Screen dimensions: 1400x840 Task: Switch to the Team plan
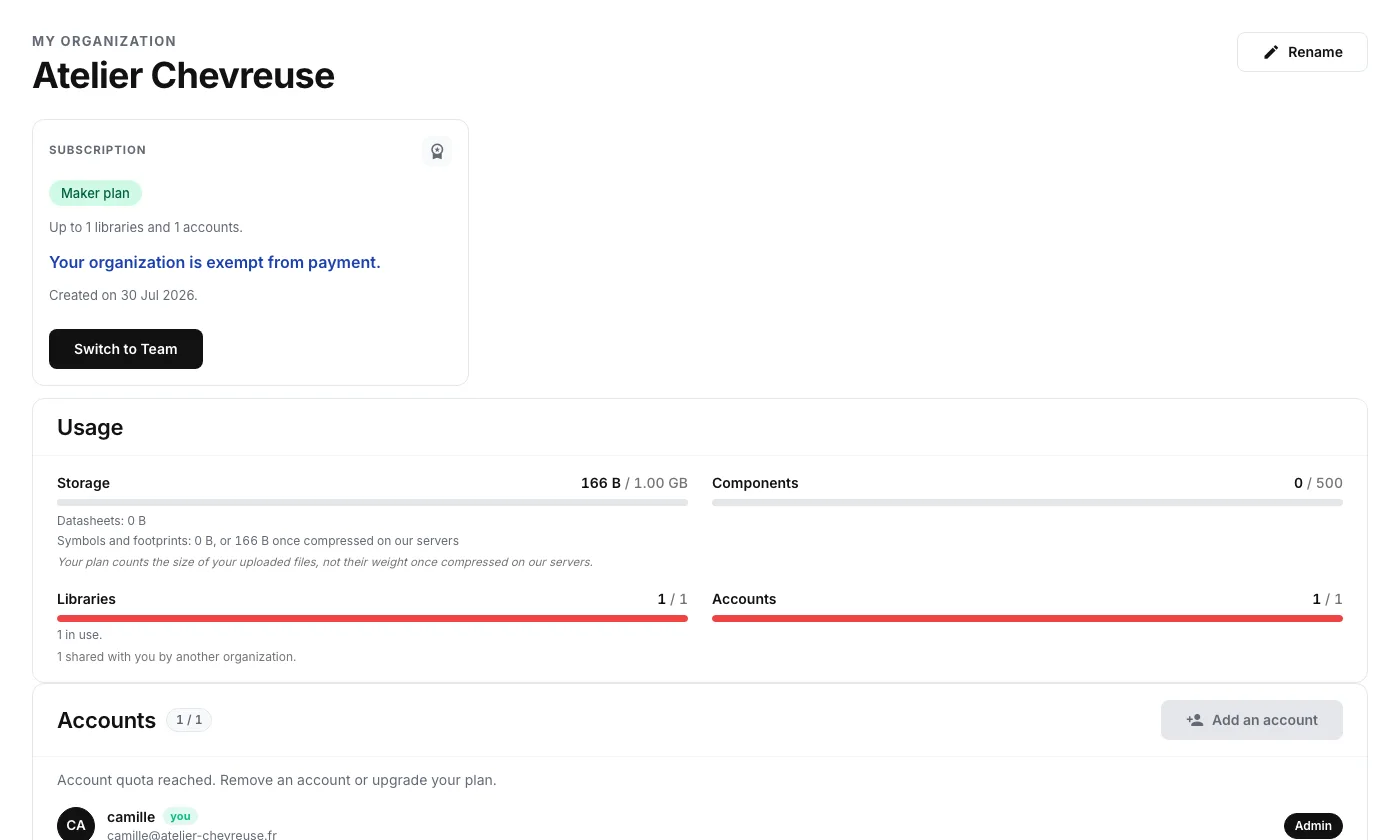coord(126,349)
